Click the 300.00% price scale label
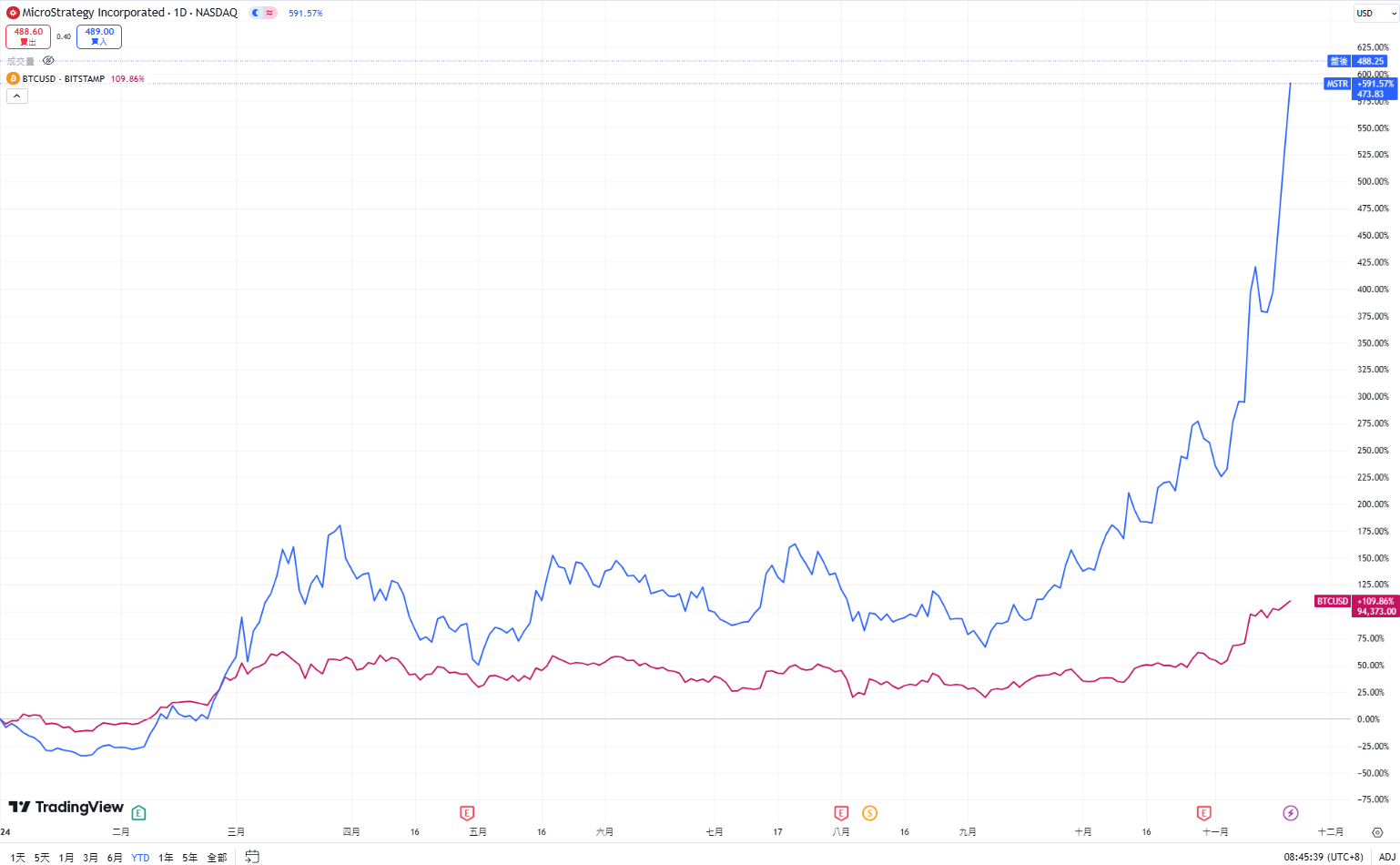 1373,397
